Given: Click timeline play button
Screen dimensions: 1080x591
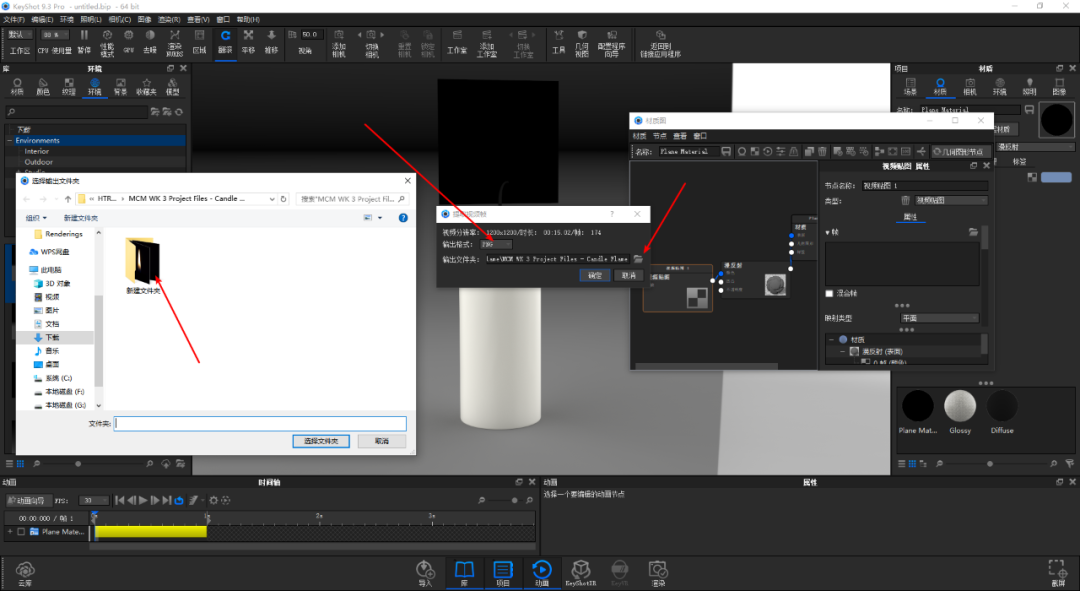Looking at the screenshot, I should coord(143,500).
